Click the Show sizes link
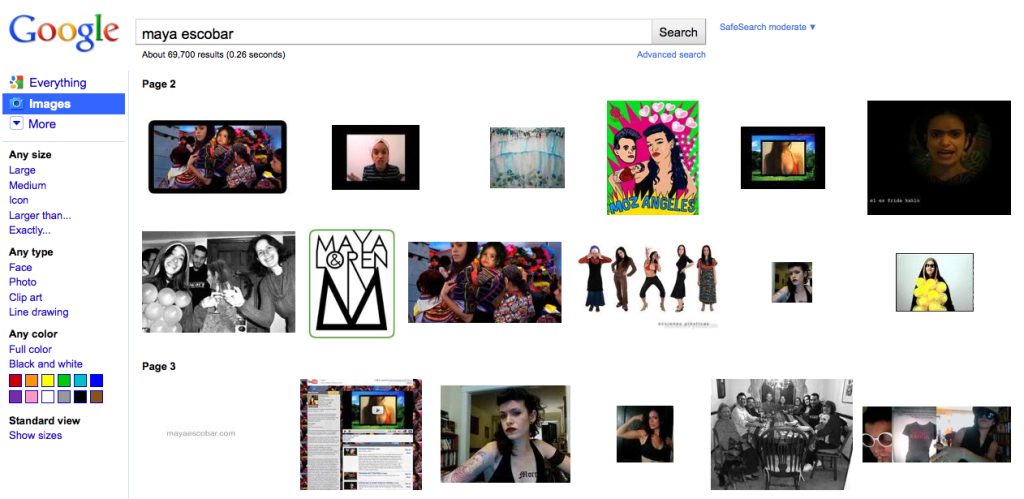 coord(35,435)
